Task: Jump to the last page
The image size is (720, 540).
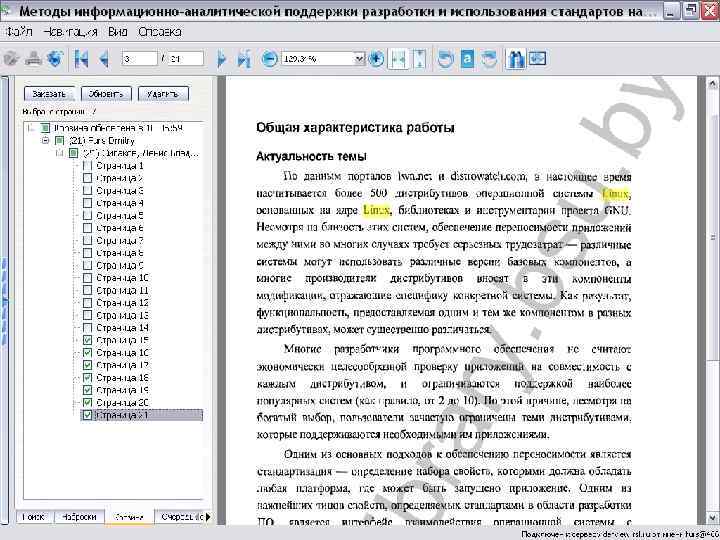Action: [244, 59]
